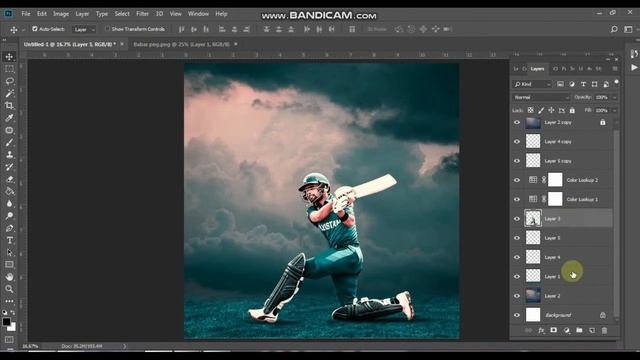Open the blend mode Normal dropdown
640x360 pixels.
click(541, 97)
